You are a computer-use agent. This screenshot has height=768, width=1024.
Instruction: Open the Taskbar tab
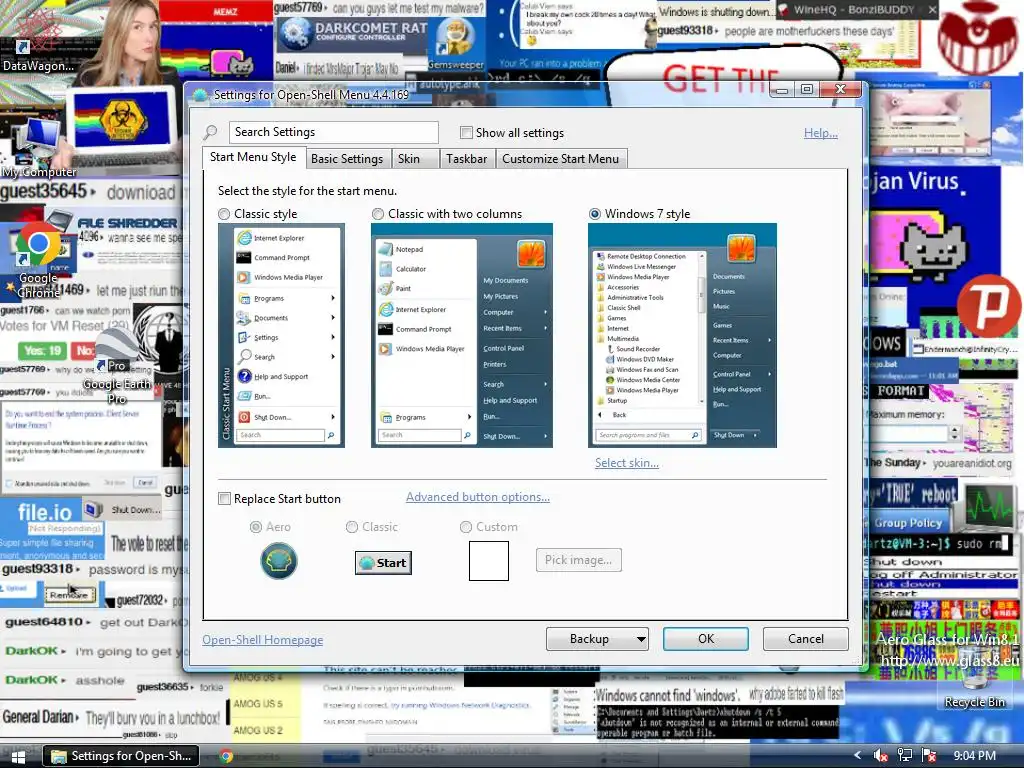pos(466,159)
